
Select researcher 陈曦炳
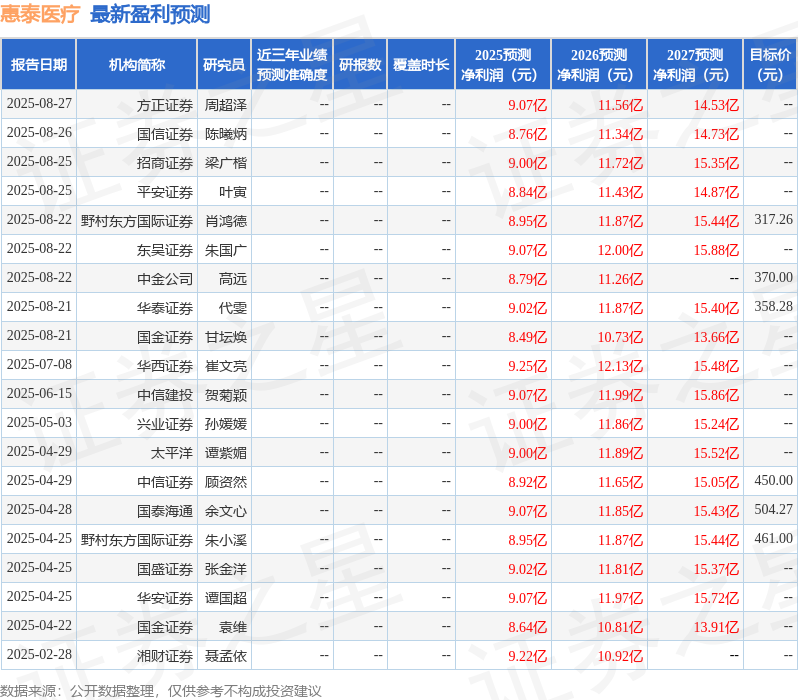coord(225,134)
